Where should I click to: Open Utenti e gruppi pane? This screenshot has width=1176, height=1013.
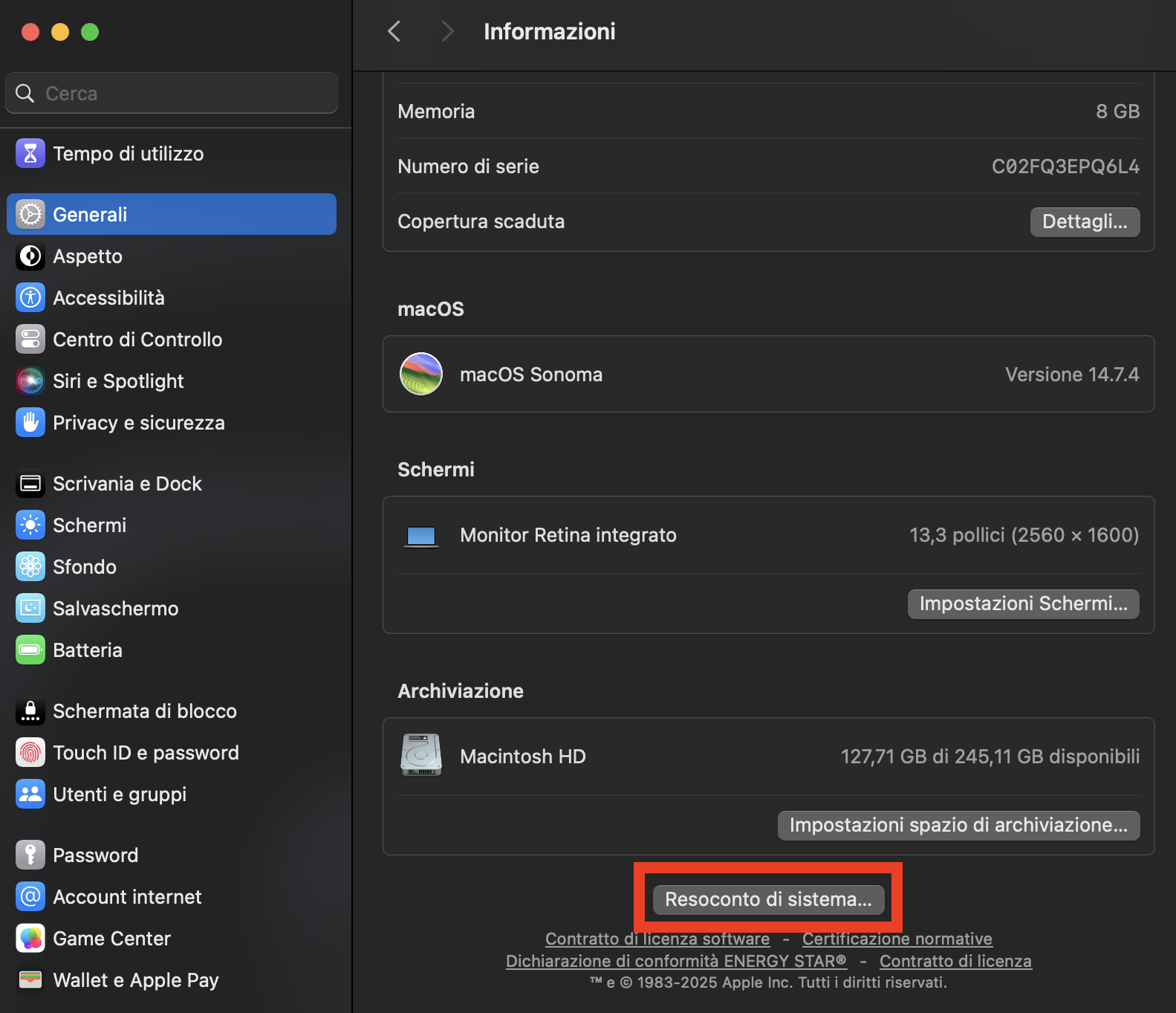tap(172, 794)
